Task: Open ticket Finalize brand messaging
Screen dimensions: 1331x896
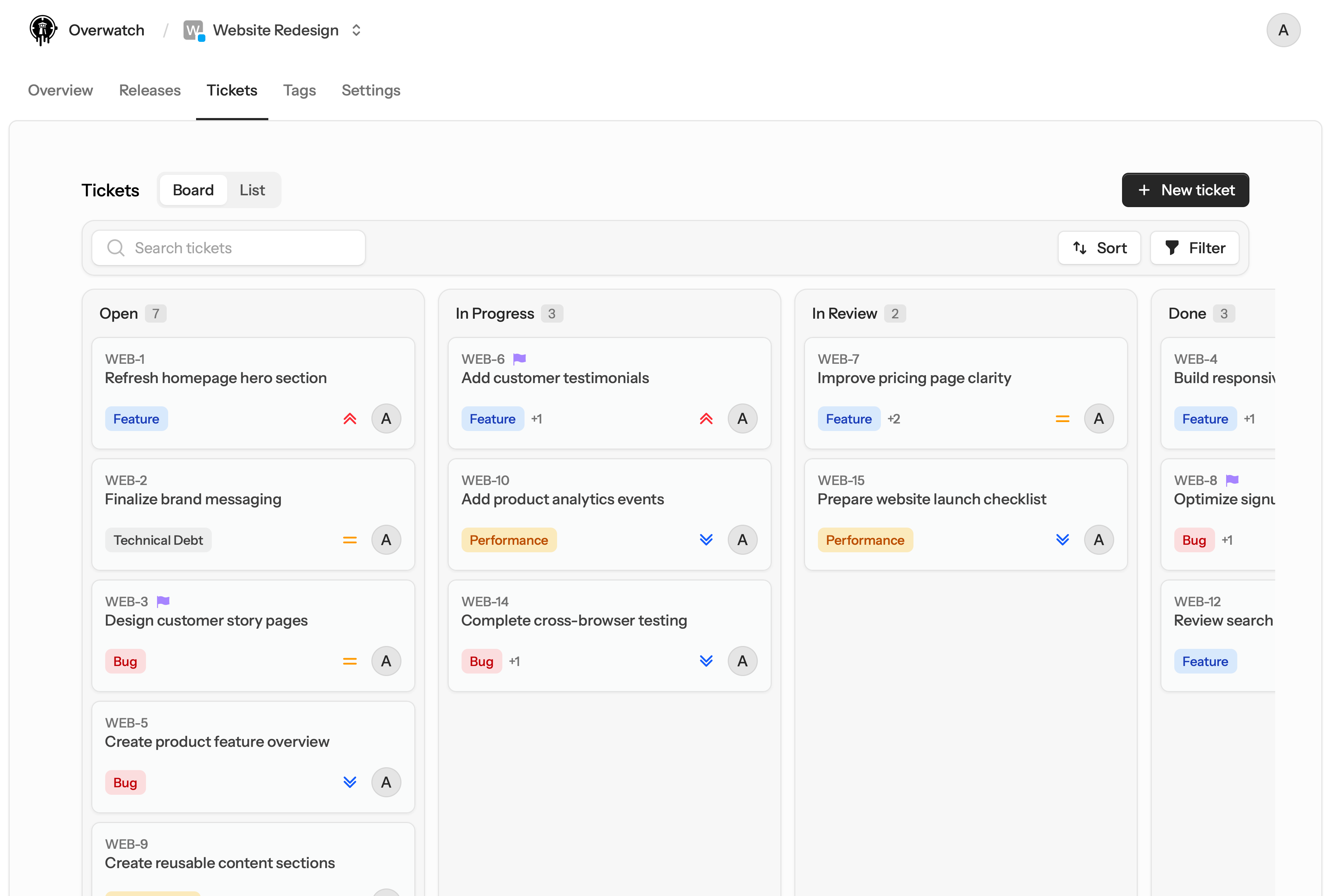Action: pyautogui.click(x=193, y=499)
